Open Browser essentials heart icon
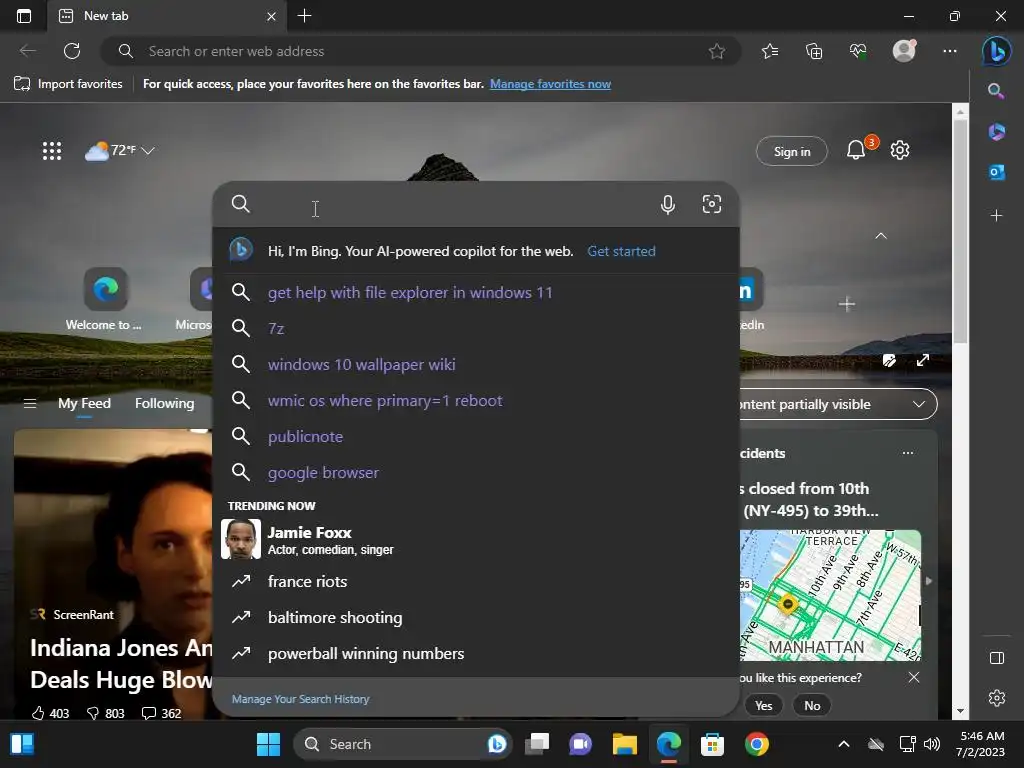Screen dimensions: 1024x768 [858, 51]
